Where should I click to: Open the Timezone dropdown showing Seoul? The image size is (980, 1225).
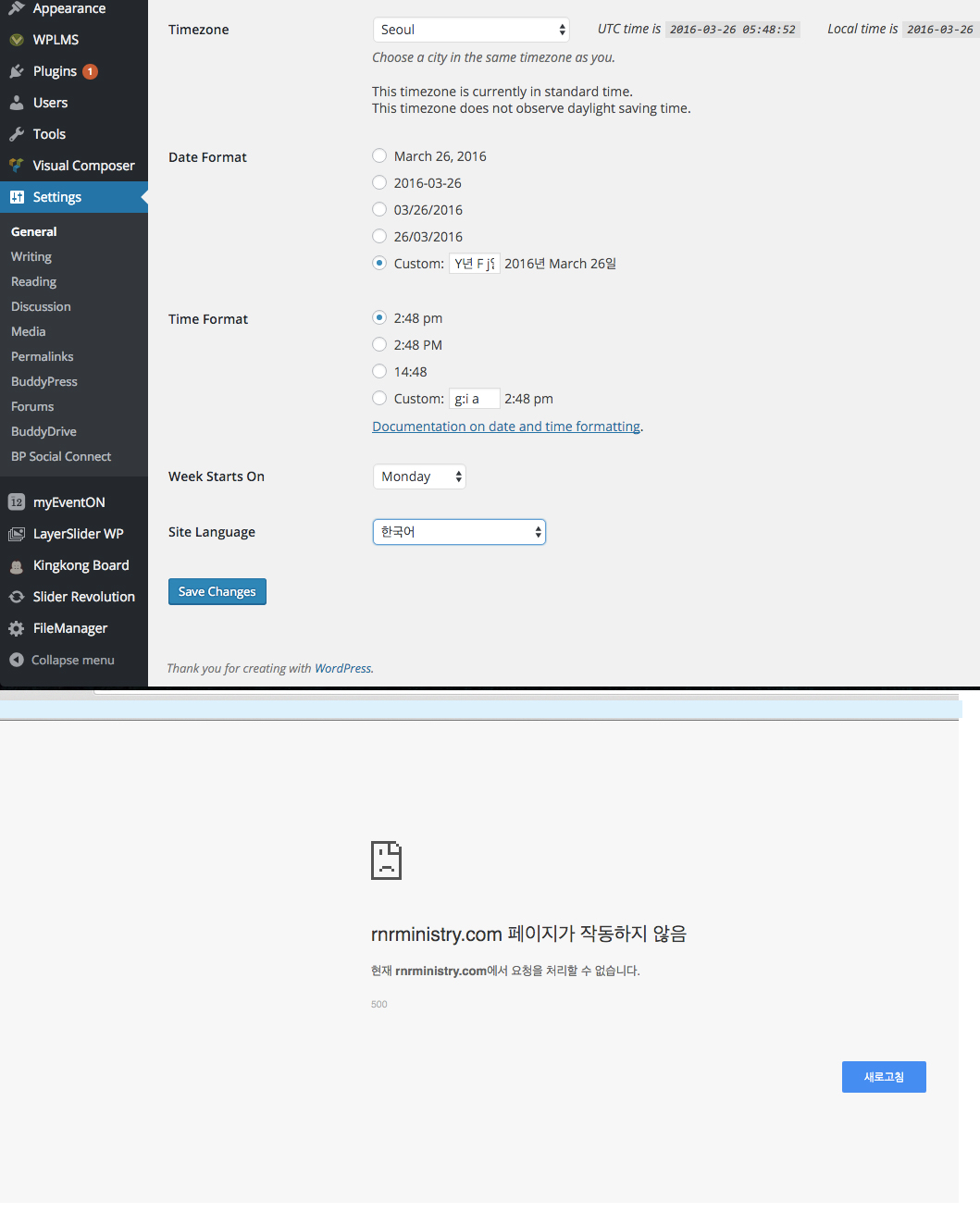[471, 30]
